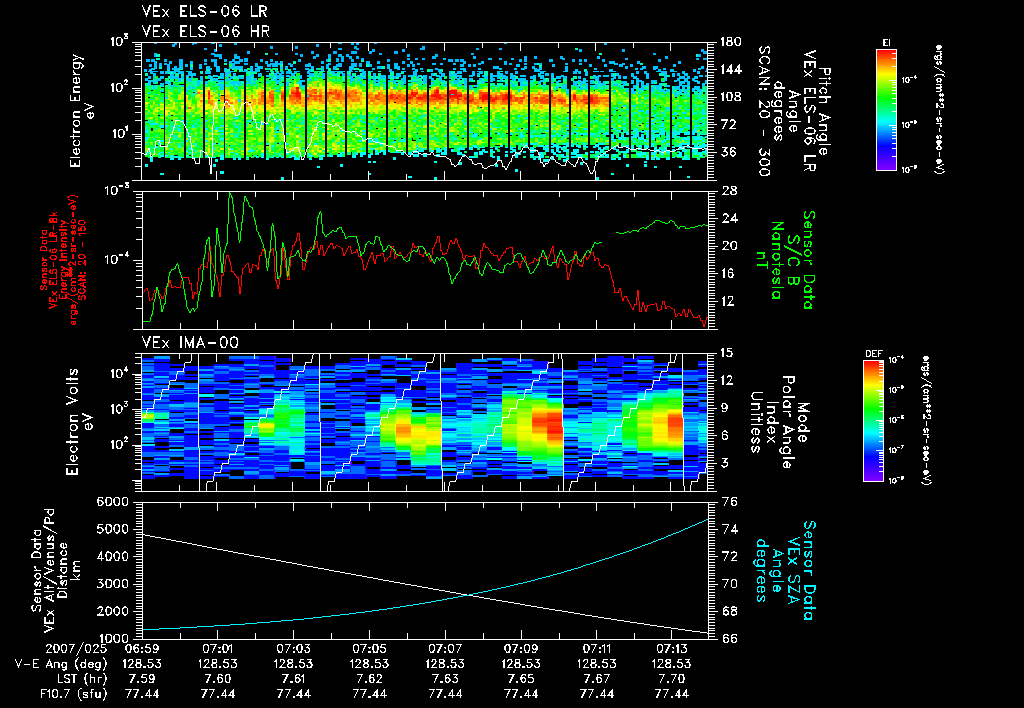Click the LST value '7.61'
This screenshot has width=1024, height=708.
(293, 679)
